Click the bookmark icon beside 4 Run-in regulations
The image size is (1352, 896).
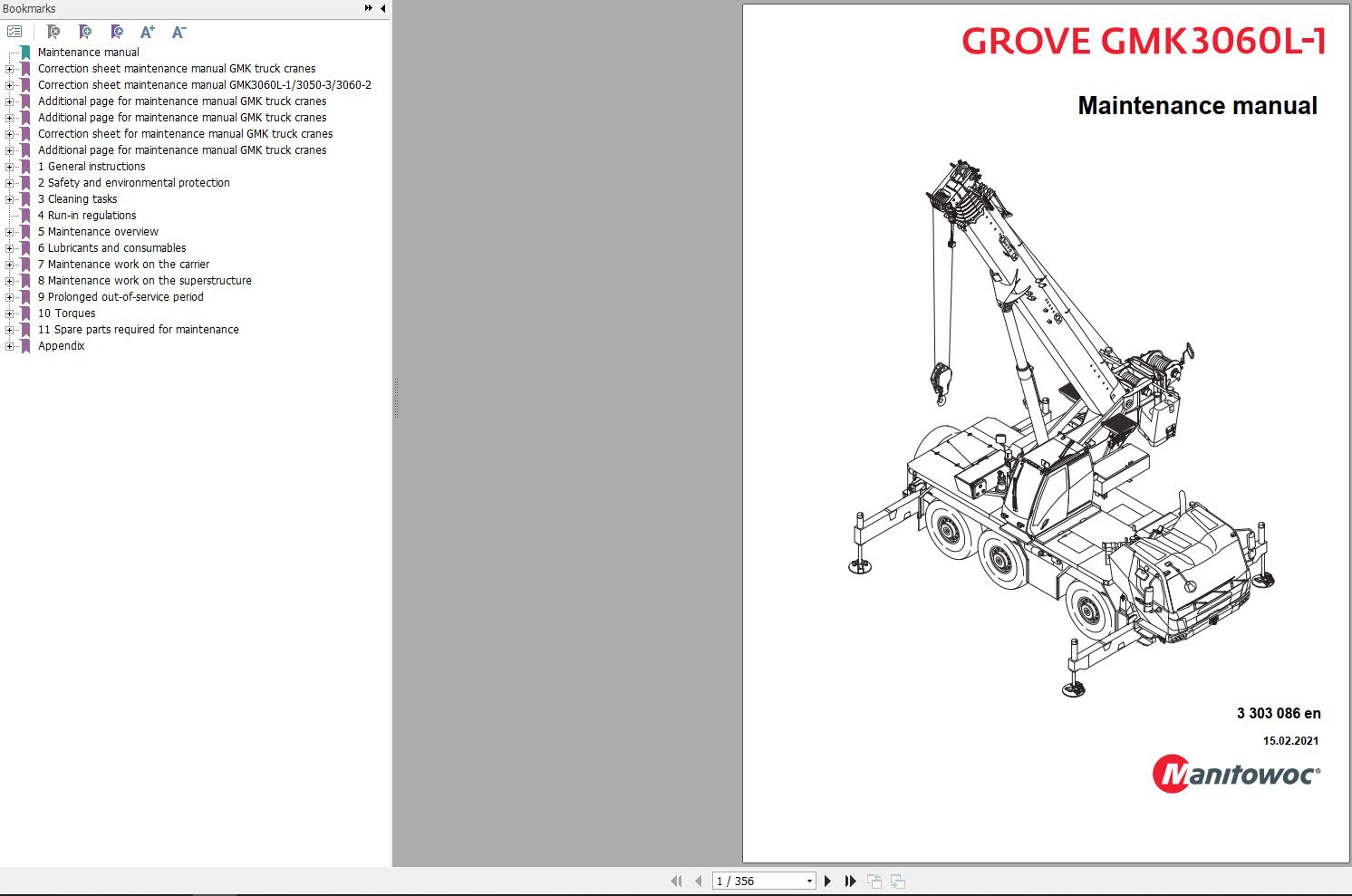click(26, 216)
